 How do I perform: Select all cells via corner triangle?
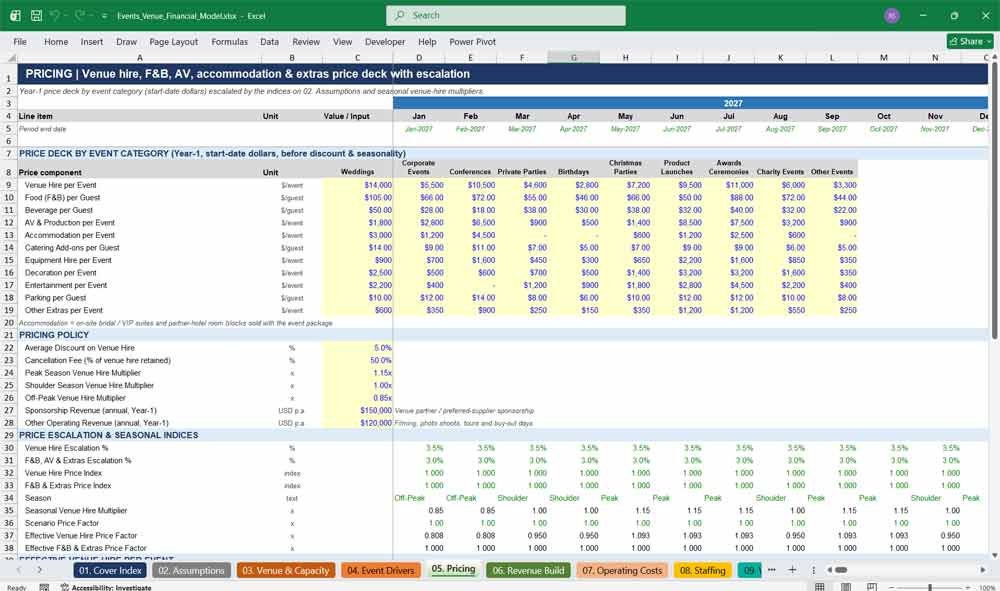tap(11, 57)
